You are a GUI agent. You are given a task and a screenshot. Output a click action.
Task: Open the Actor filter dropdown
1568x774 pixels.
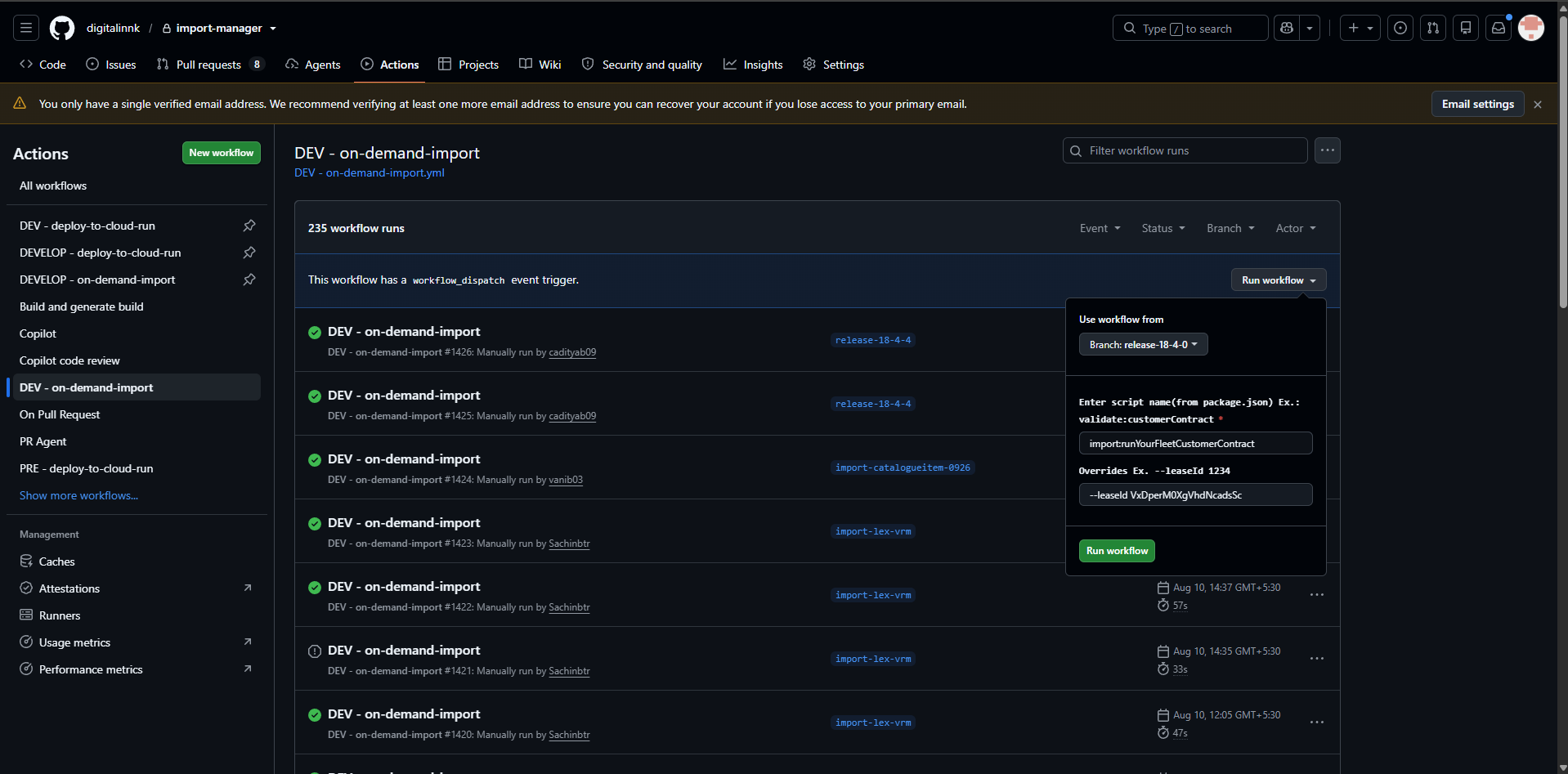point(1296,228)
